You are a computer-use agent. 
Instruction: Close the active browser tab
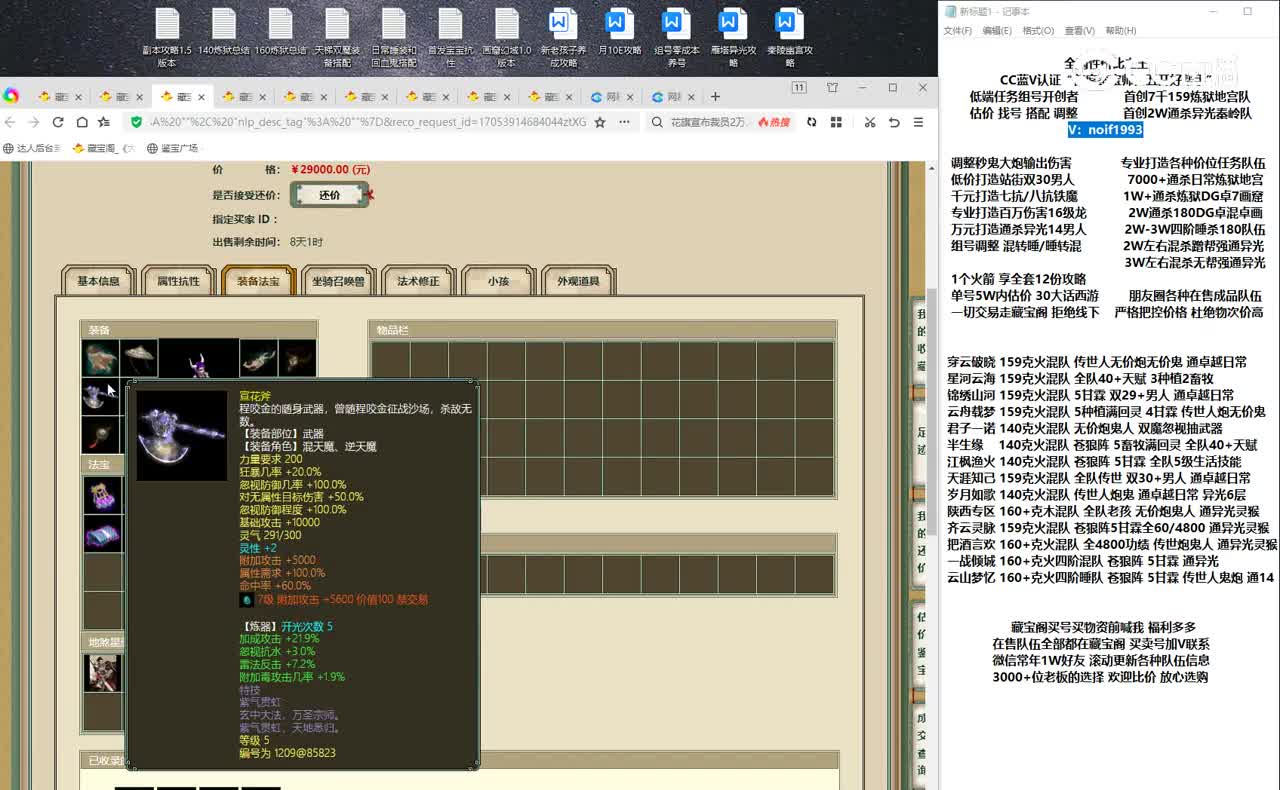coord(200,97)
